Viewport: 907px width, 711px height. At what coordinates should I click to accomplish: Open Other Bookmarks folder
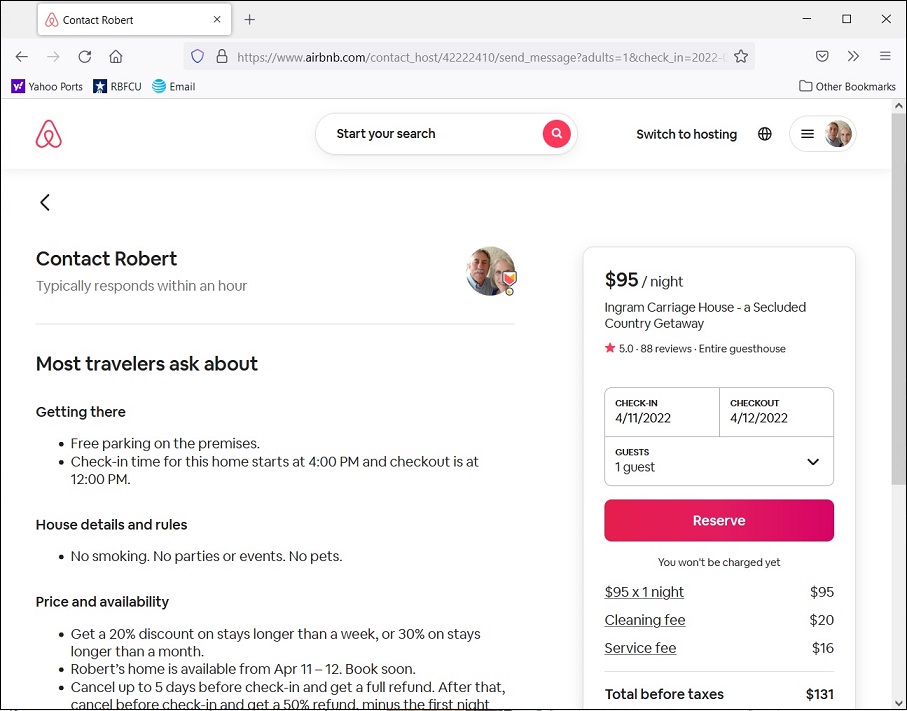coord(847,86)
